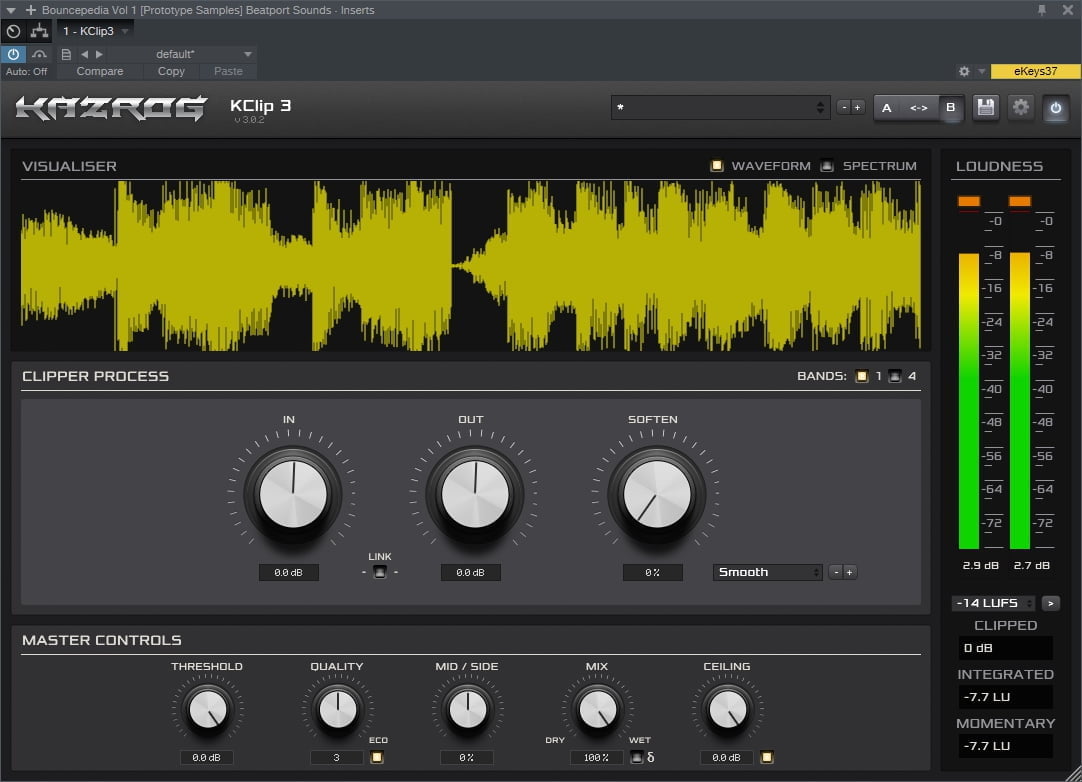The width and height of the screenshot is (1082, 782).
Task: Click the Copy button
Action: pos(170,71)
